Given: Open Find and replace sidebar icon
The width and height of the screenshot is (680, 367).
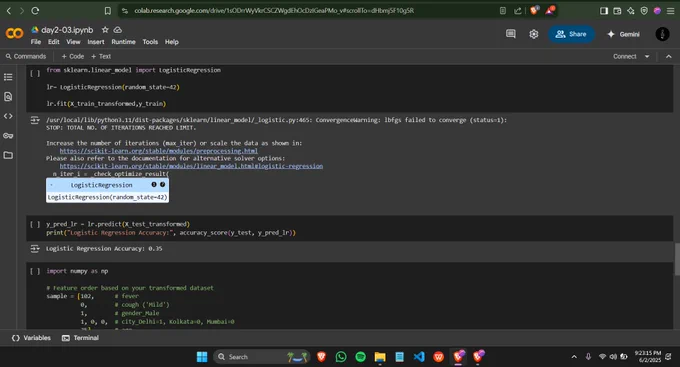Looking at the screenshot, I should click(x=8, y=97).
